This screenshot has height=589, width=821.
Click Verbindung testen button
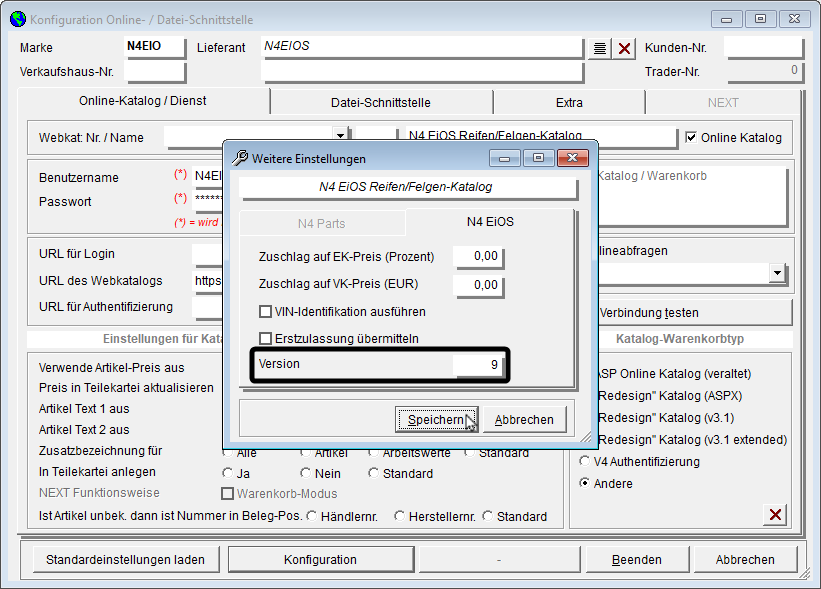pyautogui.click(x=694, y=313)
